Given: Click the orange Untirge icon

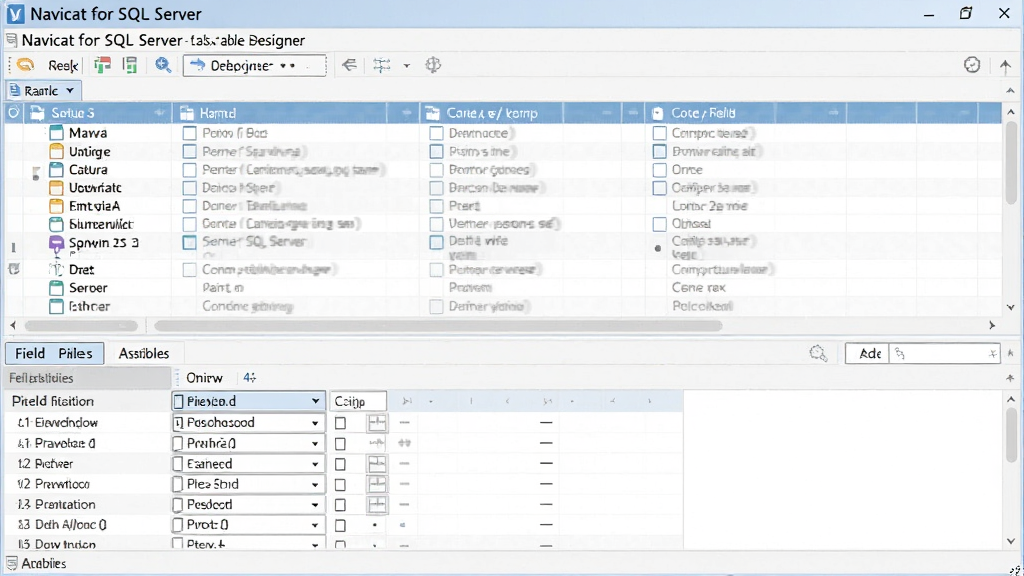Looking at the screenshot, I should [57, 152].
